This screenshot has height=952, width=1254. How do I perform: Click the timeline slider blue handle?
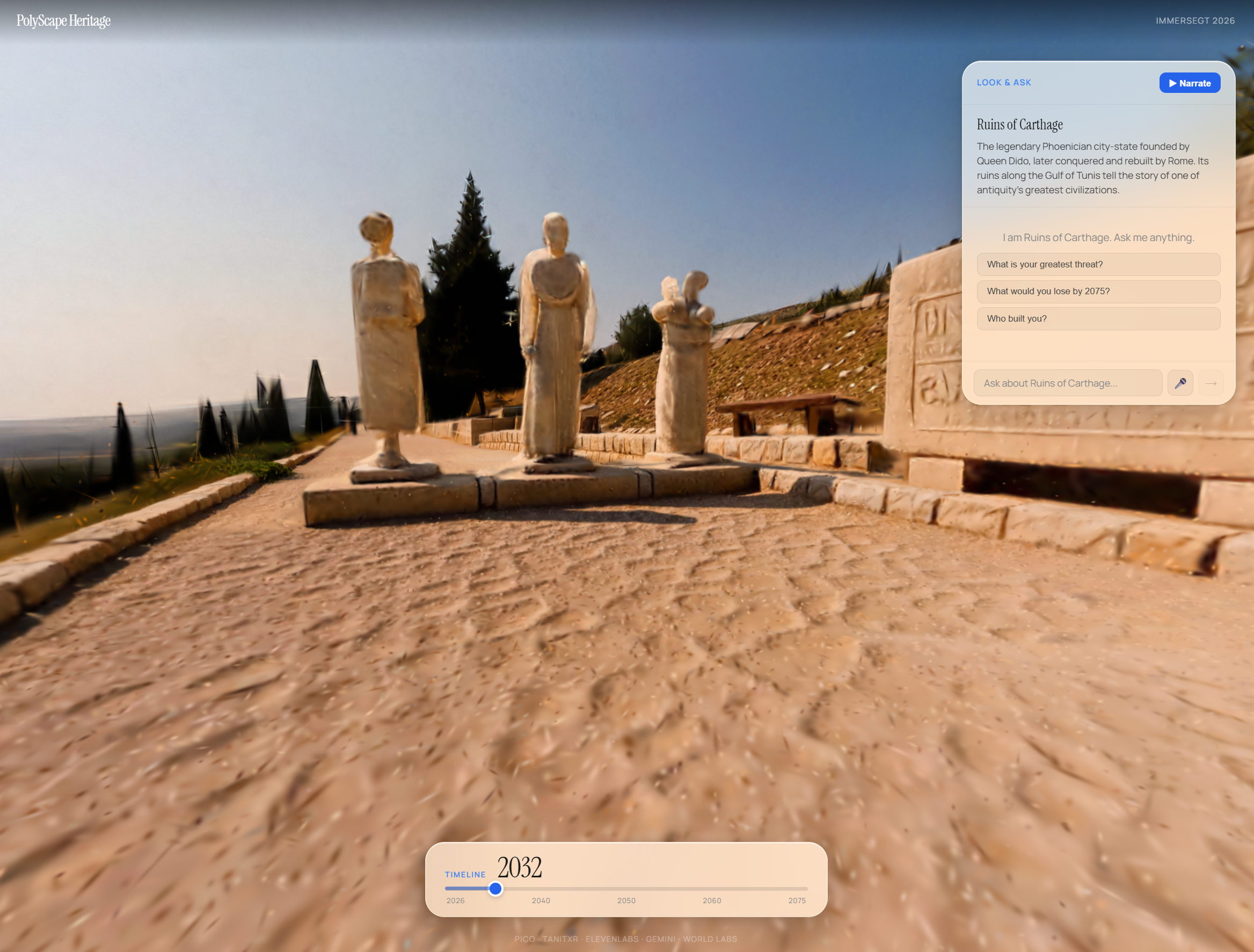(x=495, y=889)
